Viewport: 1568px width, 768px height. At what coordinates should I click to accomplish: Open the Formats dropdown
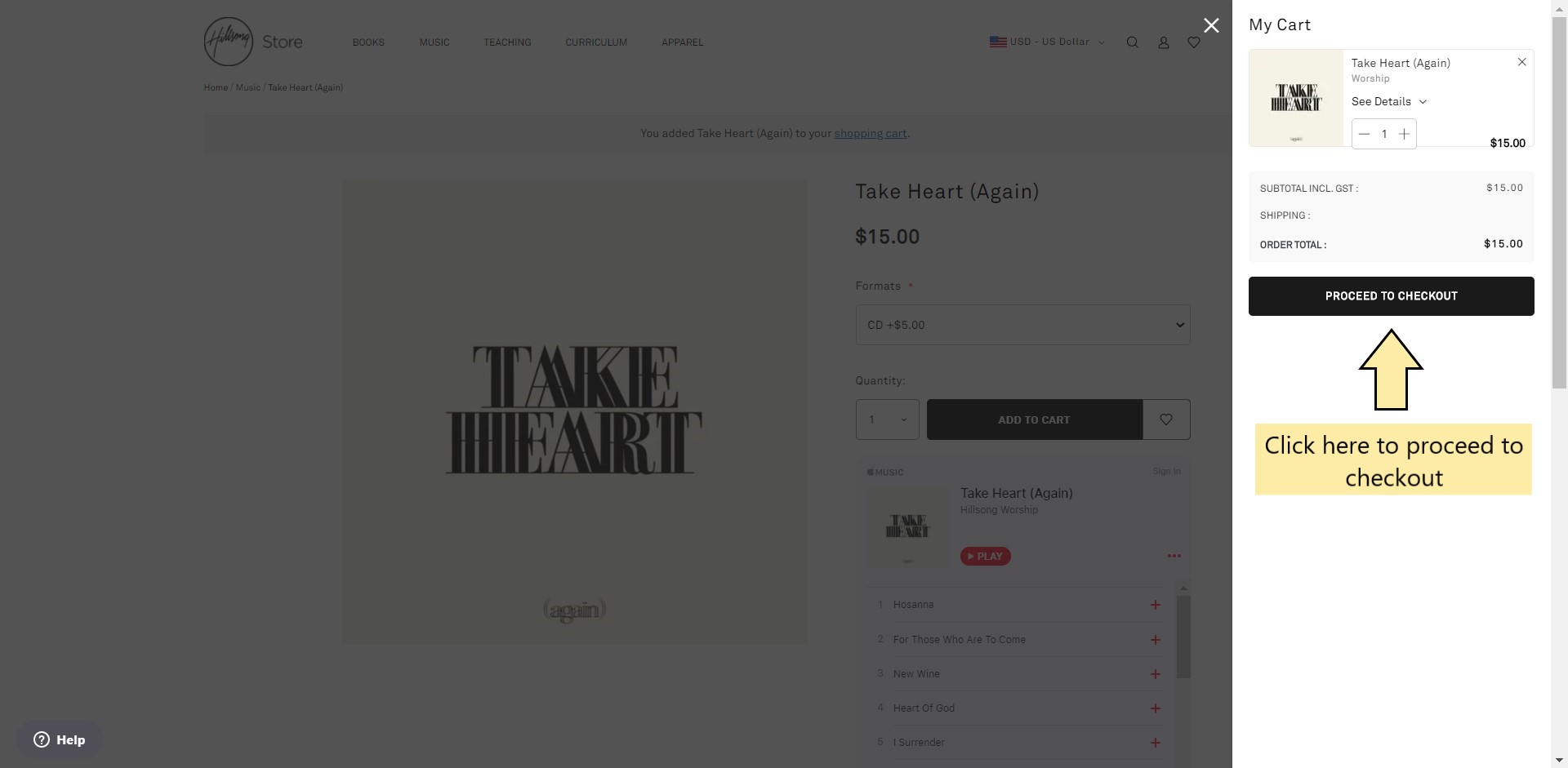coord(1022,325)
